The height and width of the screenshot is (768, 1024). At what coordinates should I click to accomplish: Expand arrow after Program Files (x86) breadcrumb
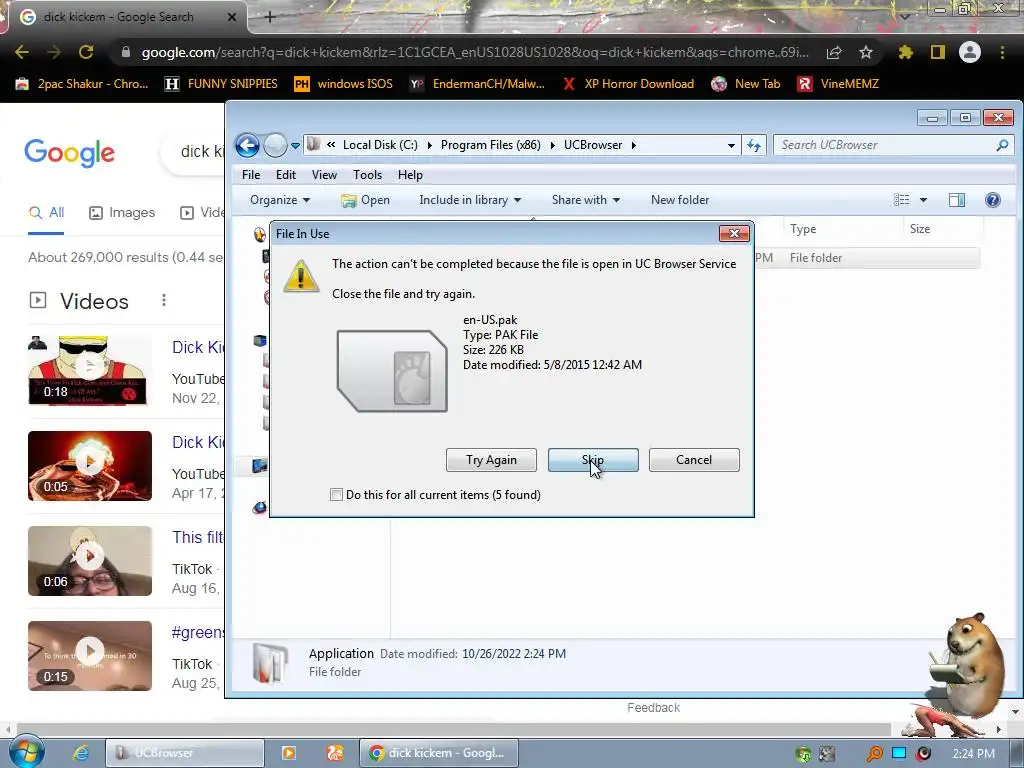click(x=552, y=145)
